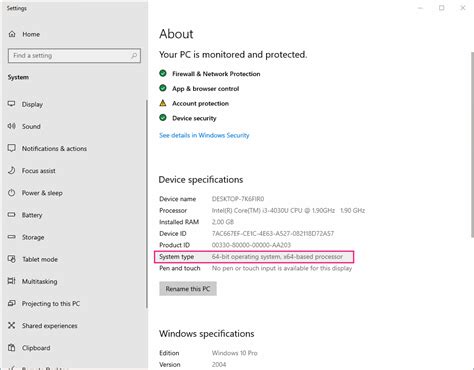
Task: Open See details in Windows Security link
Action: coord(204,135)
